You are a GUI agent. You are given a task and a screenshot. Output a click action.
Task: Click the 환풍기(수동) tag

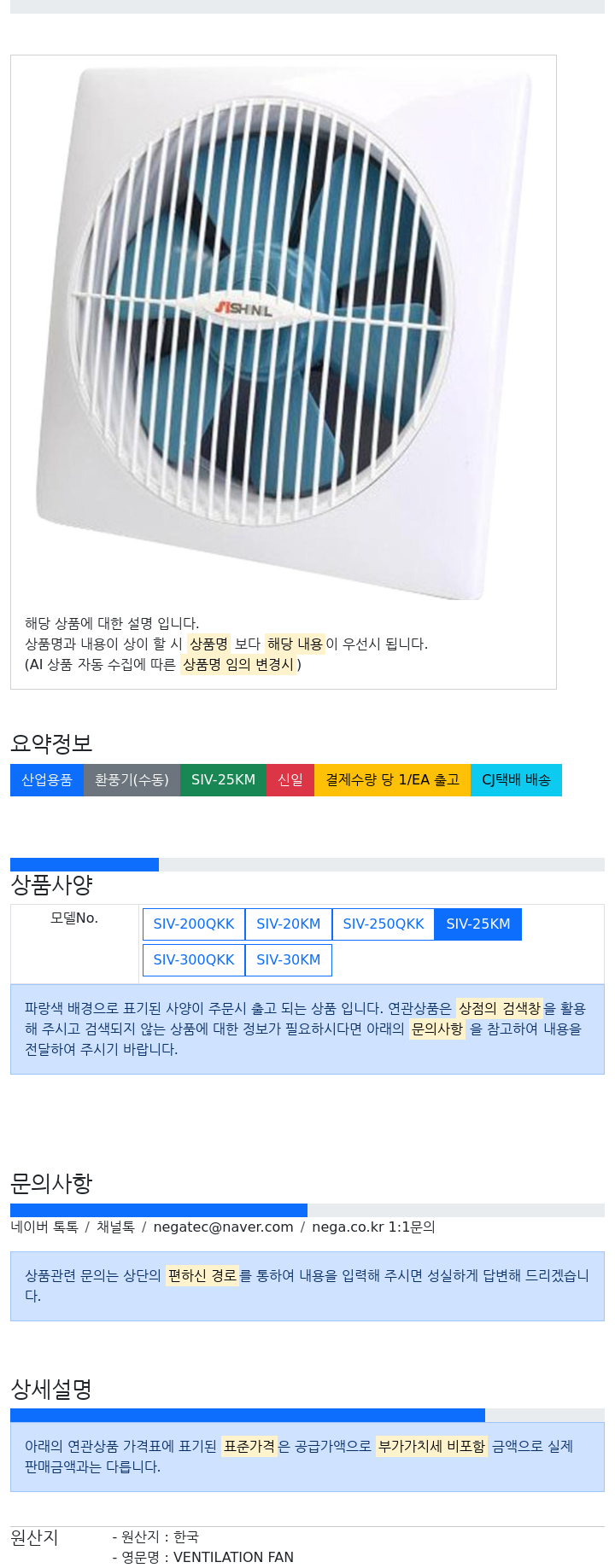[x=132, y=780]
